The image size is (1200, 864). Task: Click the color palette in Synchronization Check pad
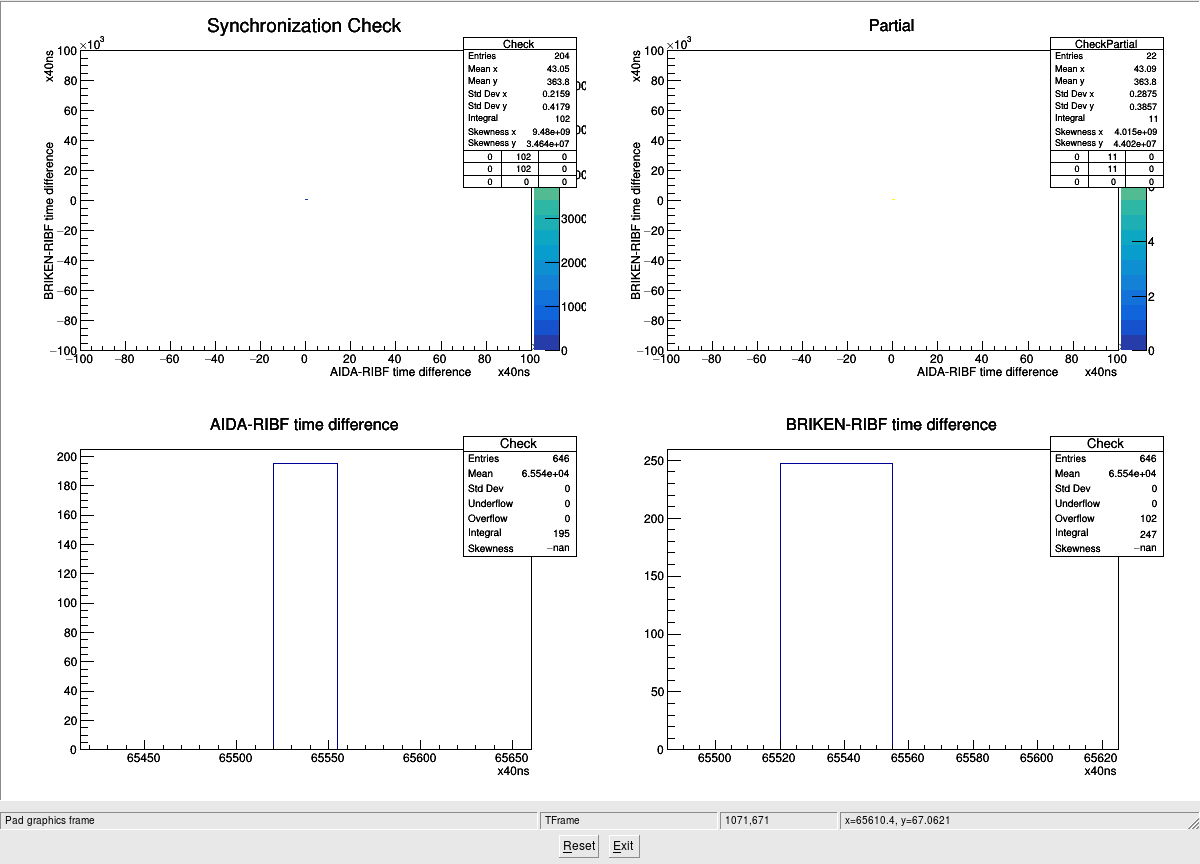pyautogui.click(x=546, y=268)
